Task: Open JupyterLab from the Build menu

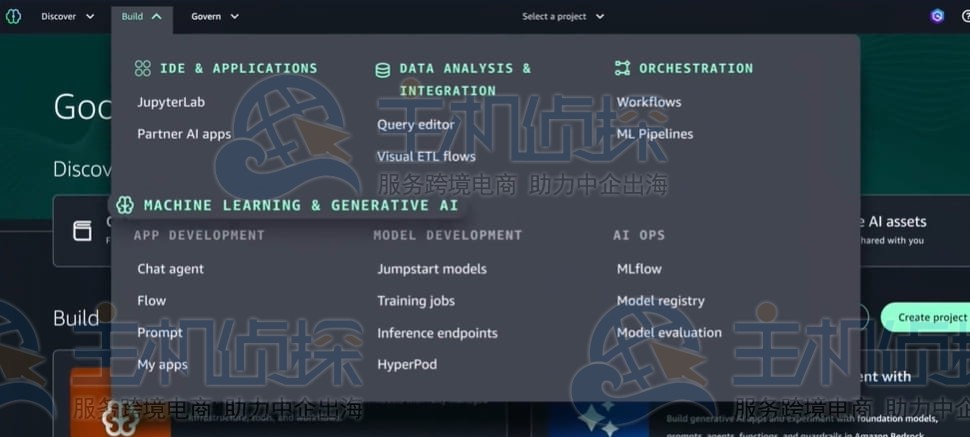Action: 171,102
